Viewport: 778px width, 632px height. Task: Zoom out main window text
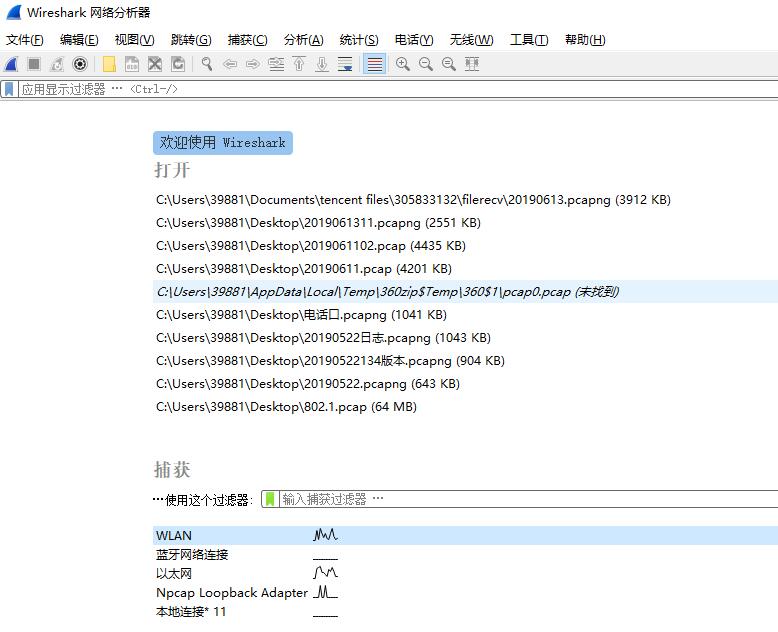tap(425, 64)
